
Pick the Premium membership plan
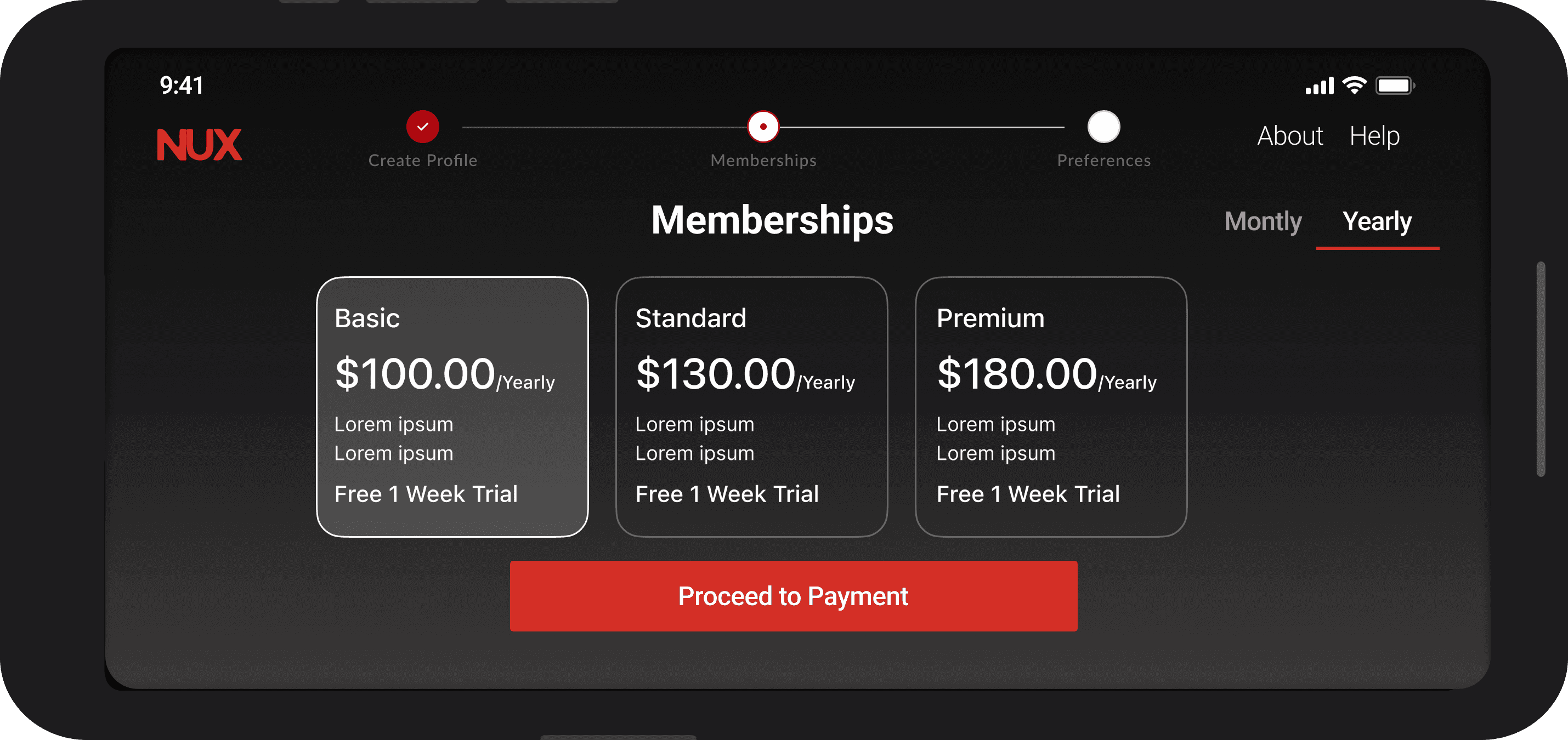pyautogui.click(x=1051, y=407)
